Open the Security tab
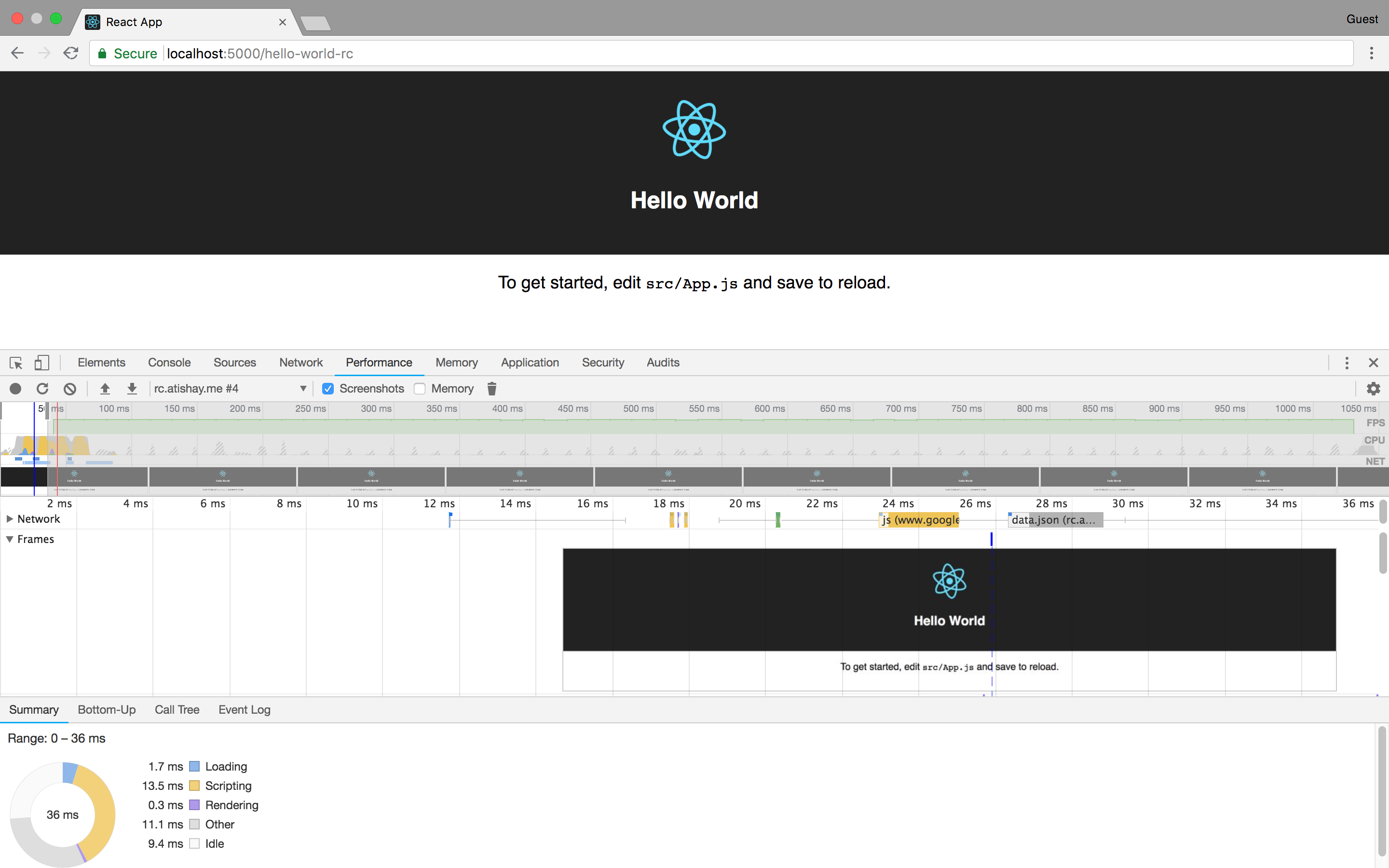The height and width of the screenshot is (868, 1389). [603, 363]
